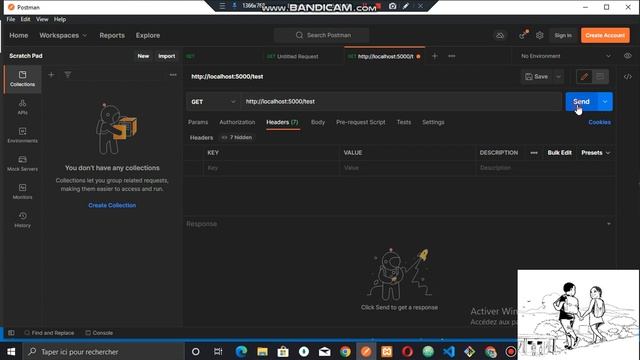
Task: Open the Monitors sidebar section
Action: tap(22, 191)
